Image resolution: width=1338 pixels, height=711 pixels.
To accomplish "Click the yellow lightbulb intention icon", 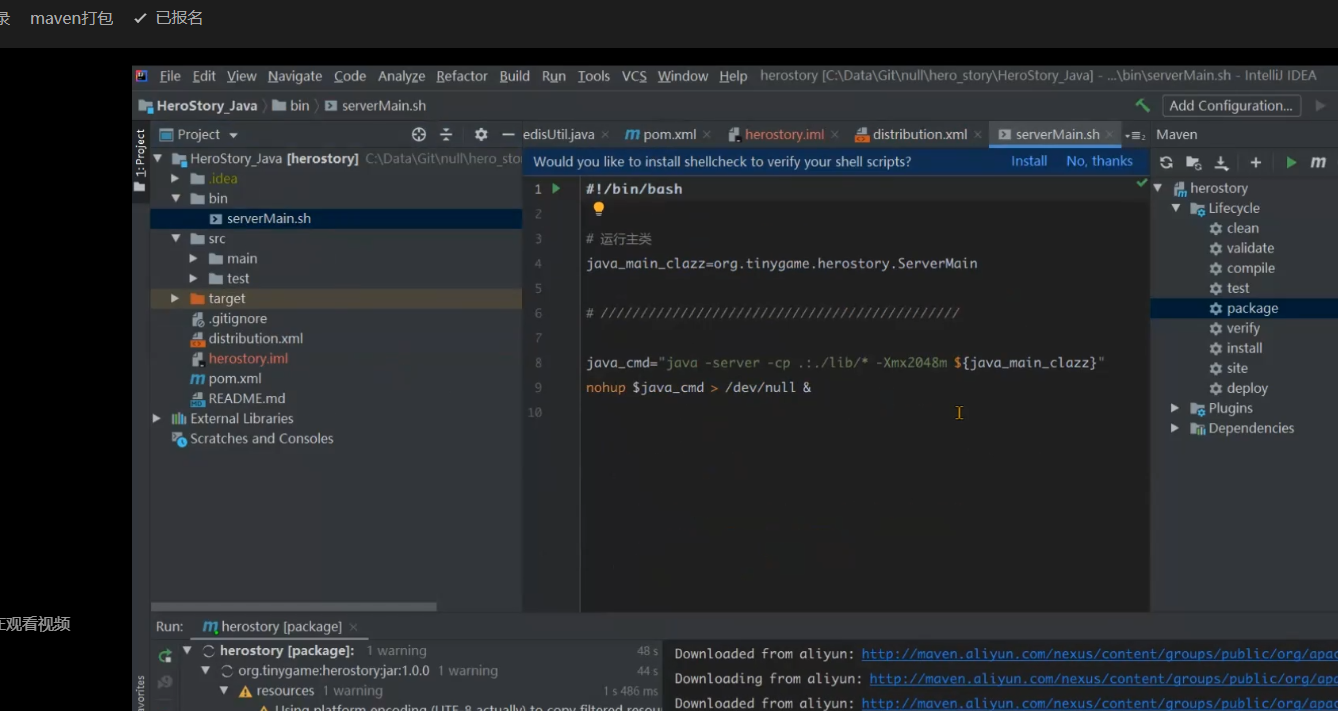I will (x=598, y=209).
